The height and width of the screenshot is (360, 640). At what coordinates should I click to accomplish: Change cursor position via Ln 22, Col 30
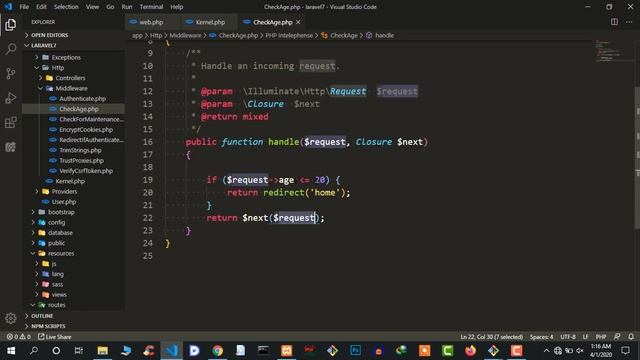click(491, 337)
